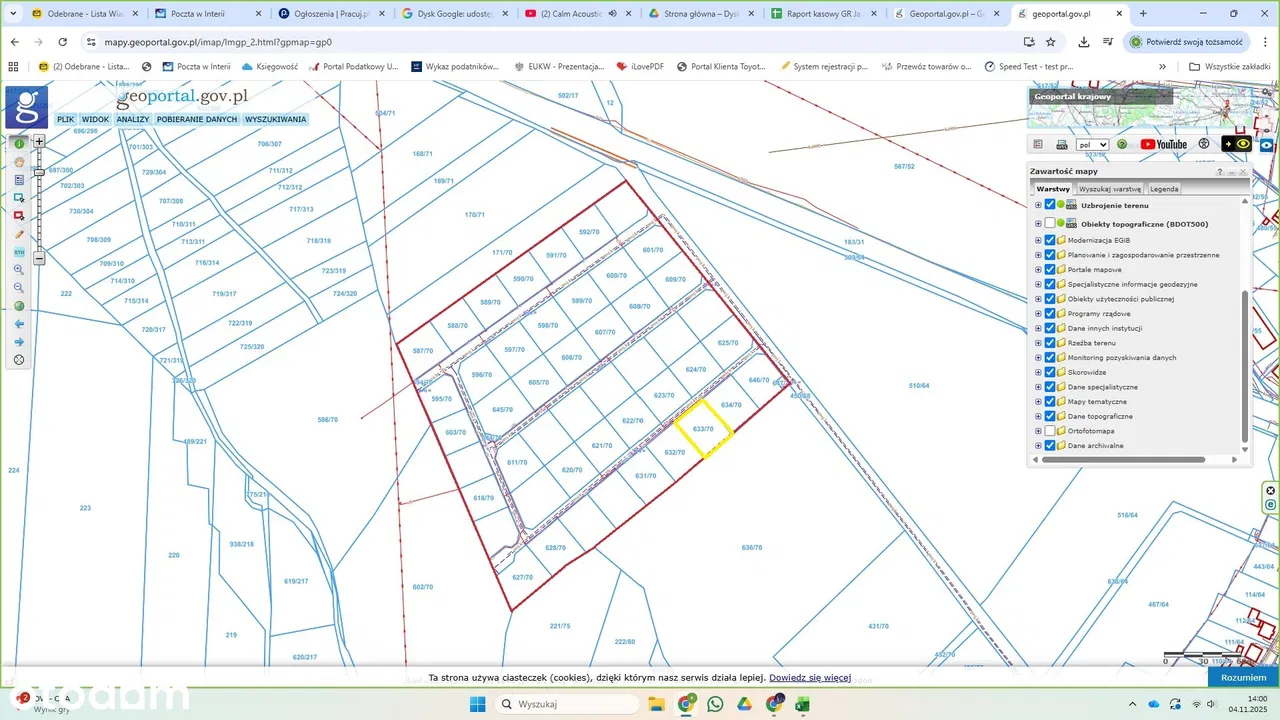Open the YouTube link in map toolbar
The height and width of the screenshot is (720, 1280).
[x=1163, y=144]
